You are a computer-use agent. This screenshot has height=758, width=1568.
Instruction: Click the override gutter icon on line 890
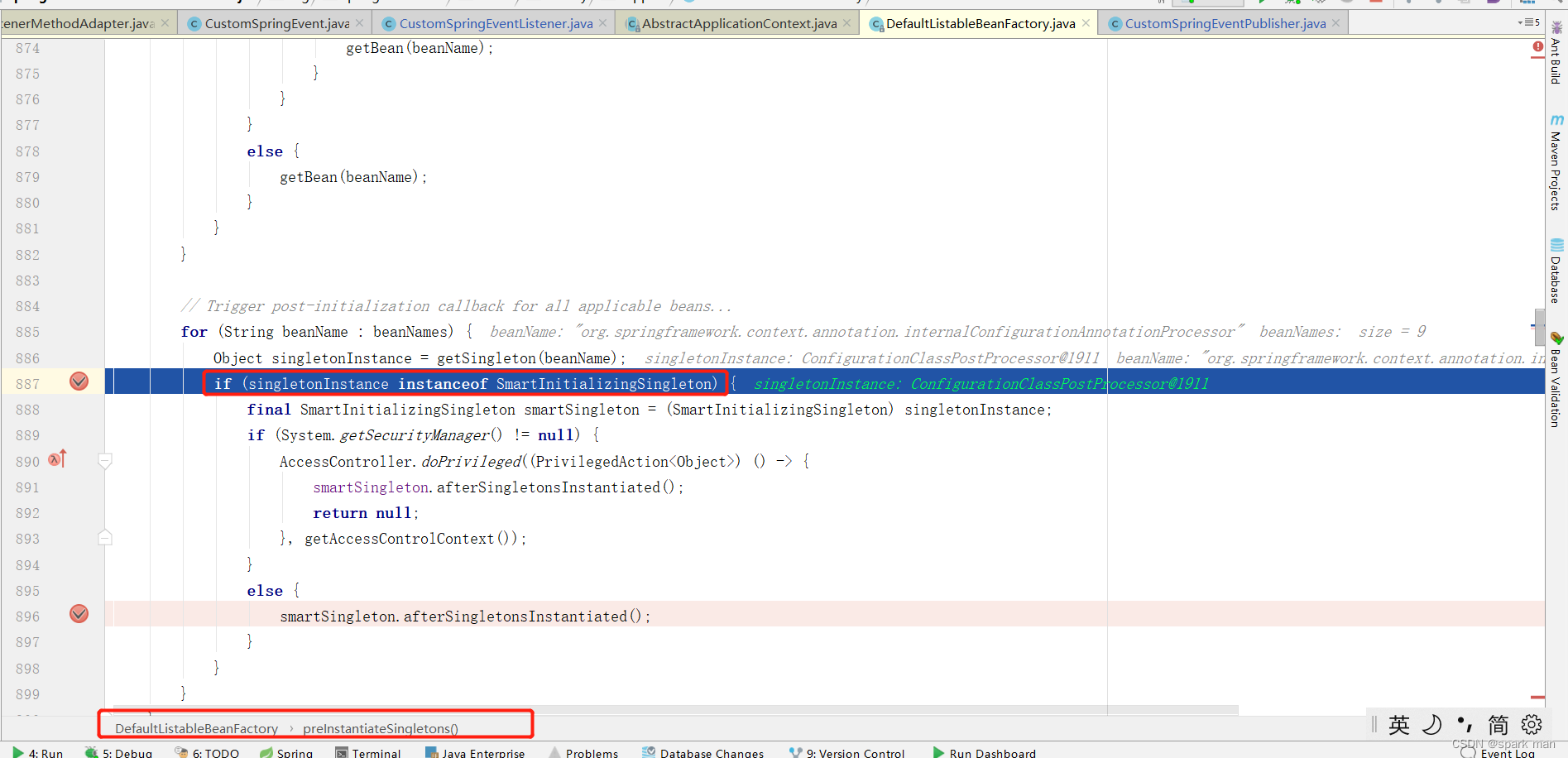pyautogui.click(x=57, y=458)
